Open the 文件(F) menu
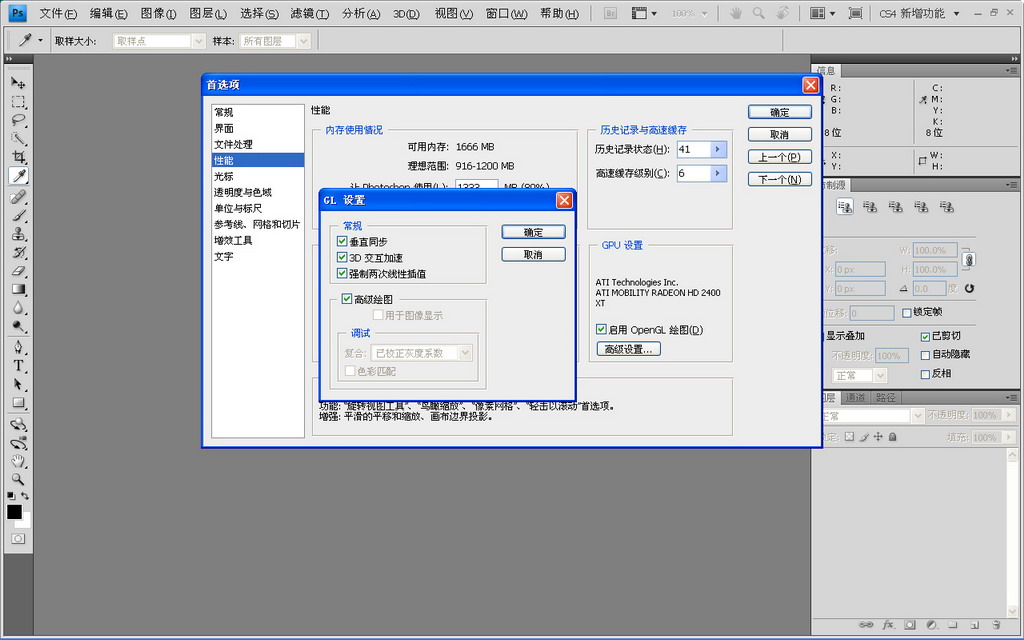The width and height of the screenshot is (1024, 640). click(x=58, y=14)
